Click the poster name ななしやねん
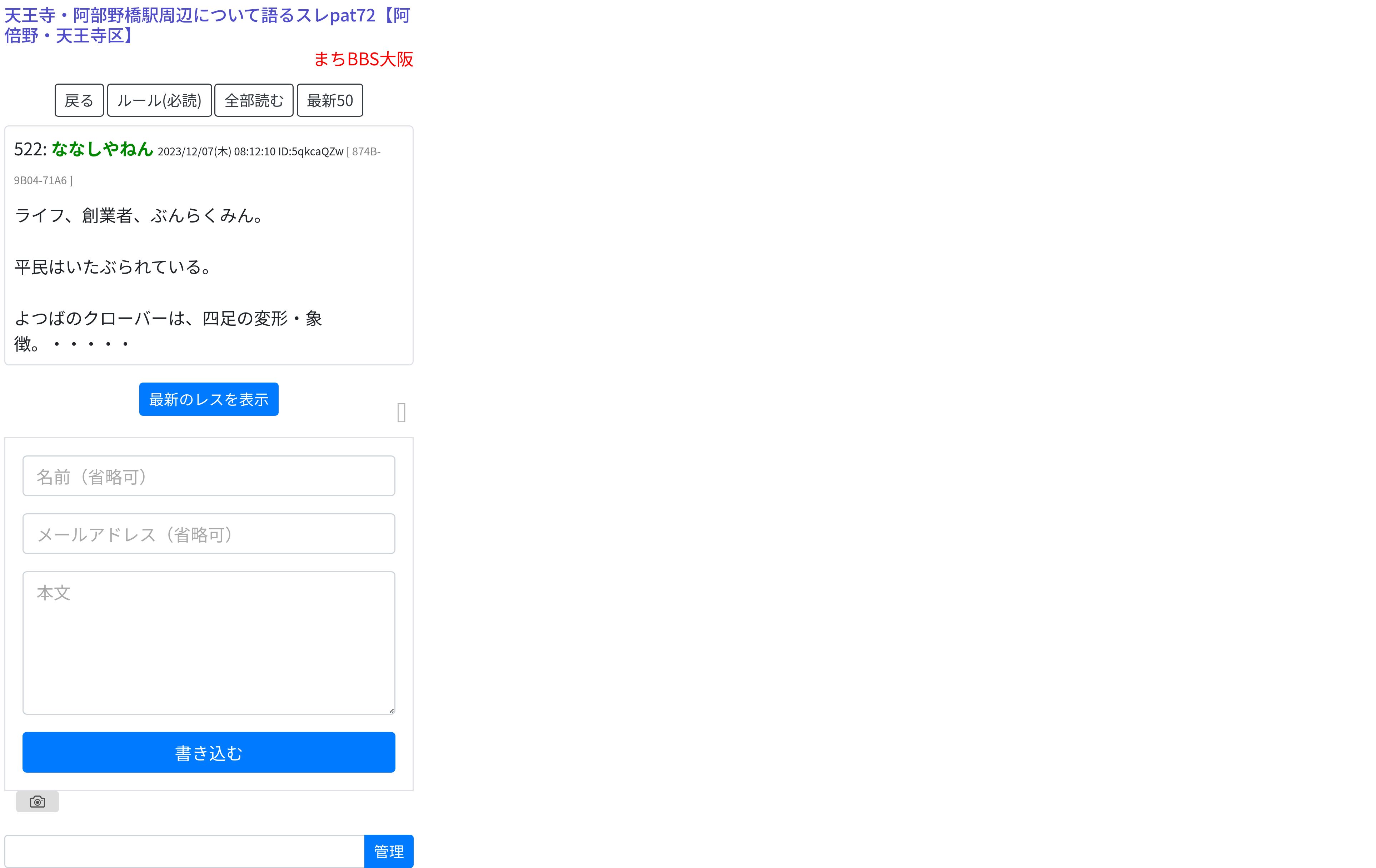 pos(102,149)
